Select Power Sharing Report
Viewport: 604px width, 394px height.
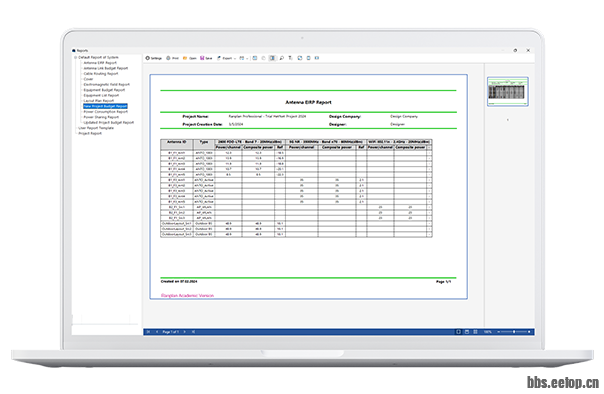click(x=101, y=117)
